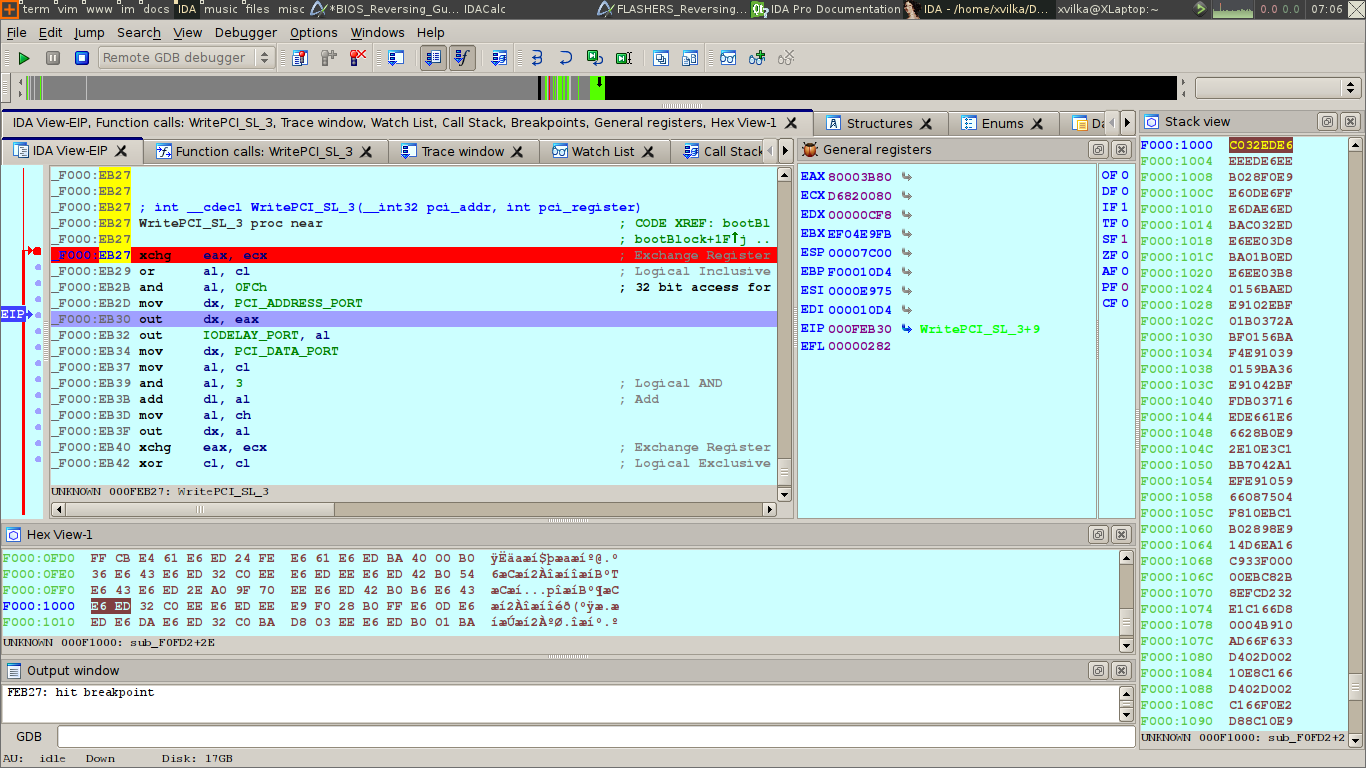Open breakpoint list toolbar icon
The image size is (1366, 768).
pyautogui.click(x=300, y=58)
